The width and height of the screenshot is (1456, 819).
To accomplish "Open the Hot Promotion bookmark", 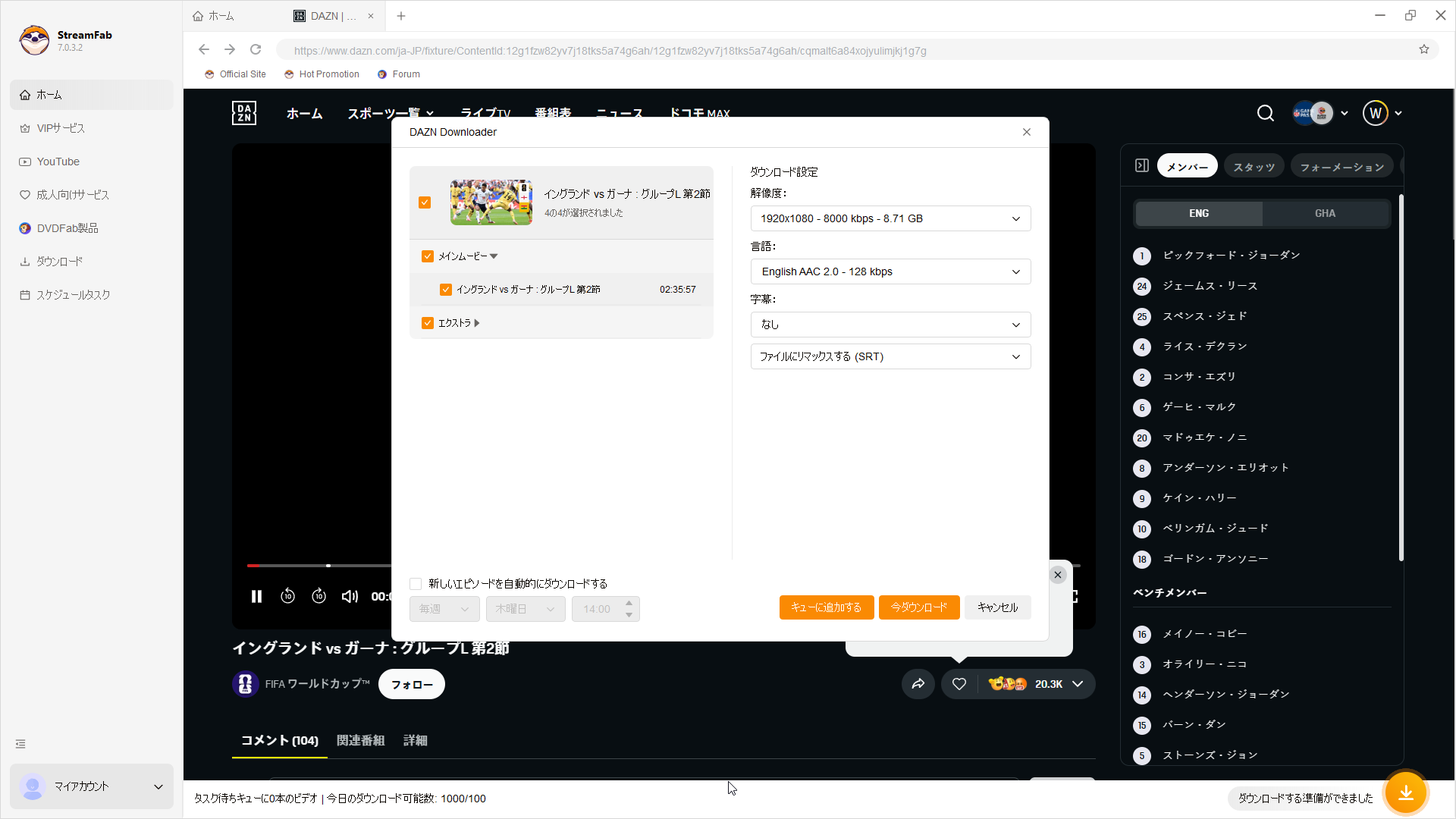I will pos(322,74).
